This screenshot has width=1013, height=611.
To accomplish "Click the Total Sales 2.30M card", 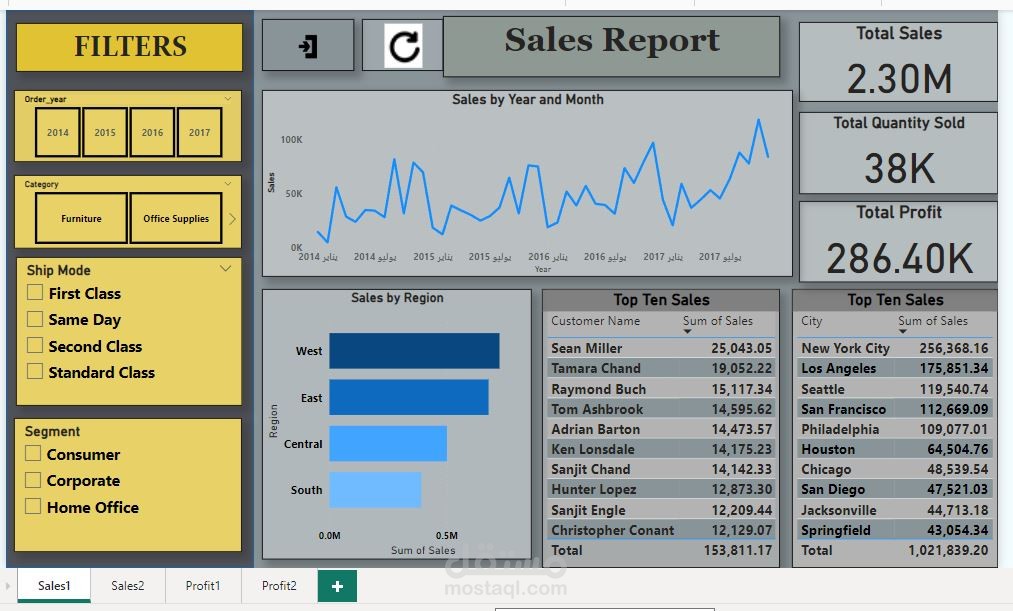I will (898, 62).
